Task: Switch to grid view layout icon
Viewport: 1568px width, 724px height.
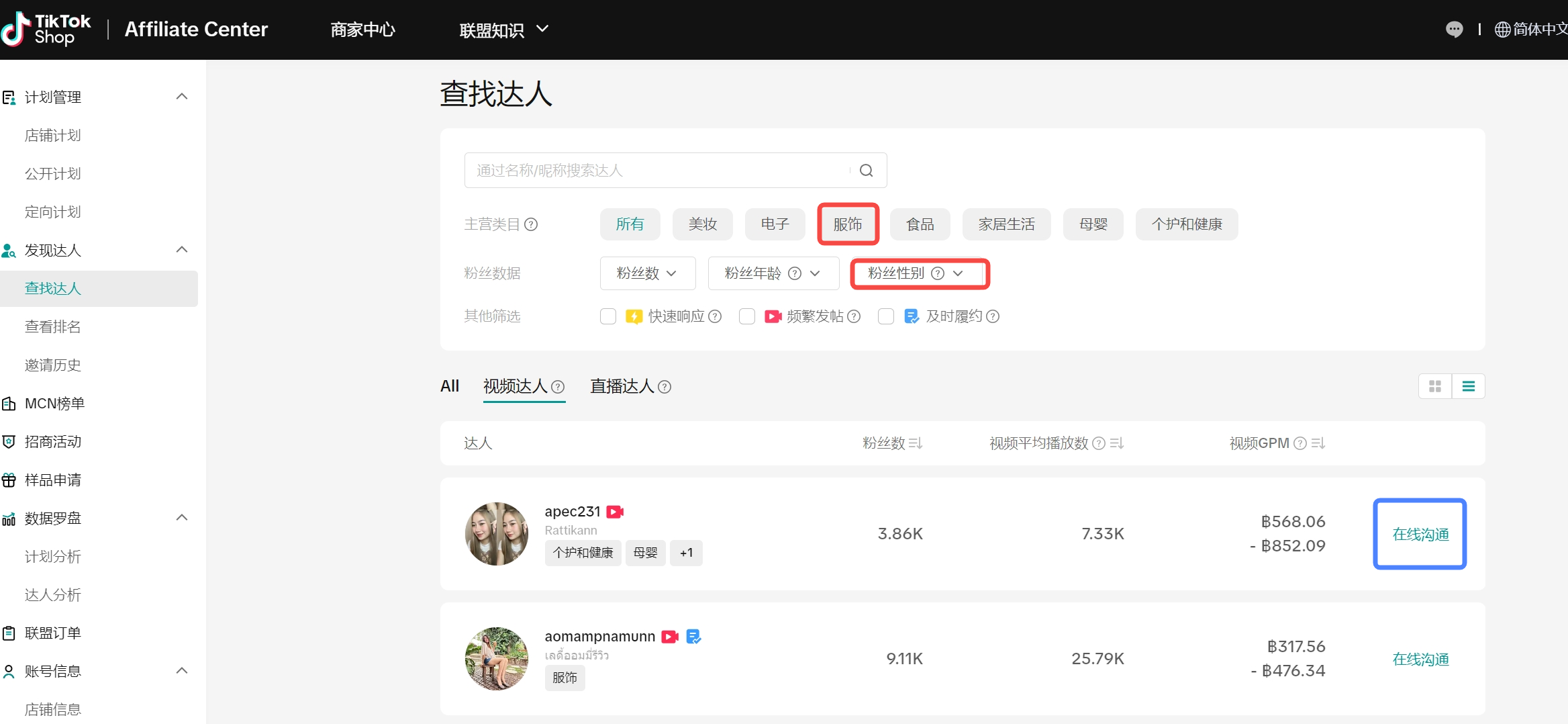Action: click(x=1435, y=386)
